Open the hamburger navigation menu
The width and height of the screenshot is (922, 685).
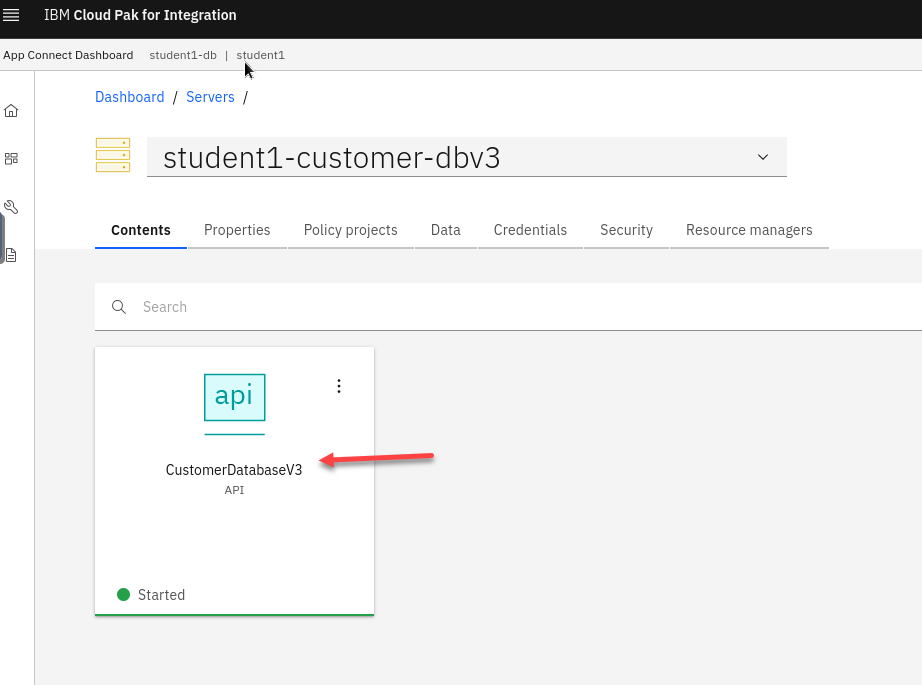pos(12,15)
